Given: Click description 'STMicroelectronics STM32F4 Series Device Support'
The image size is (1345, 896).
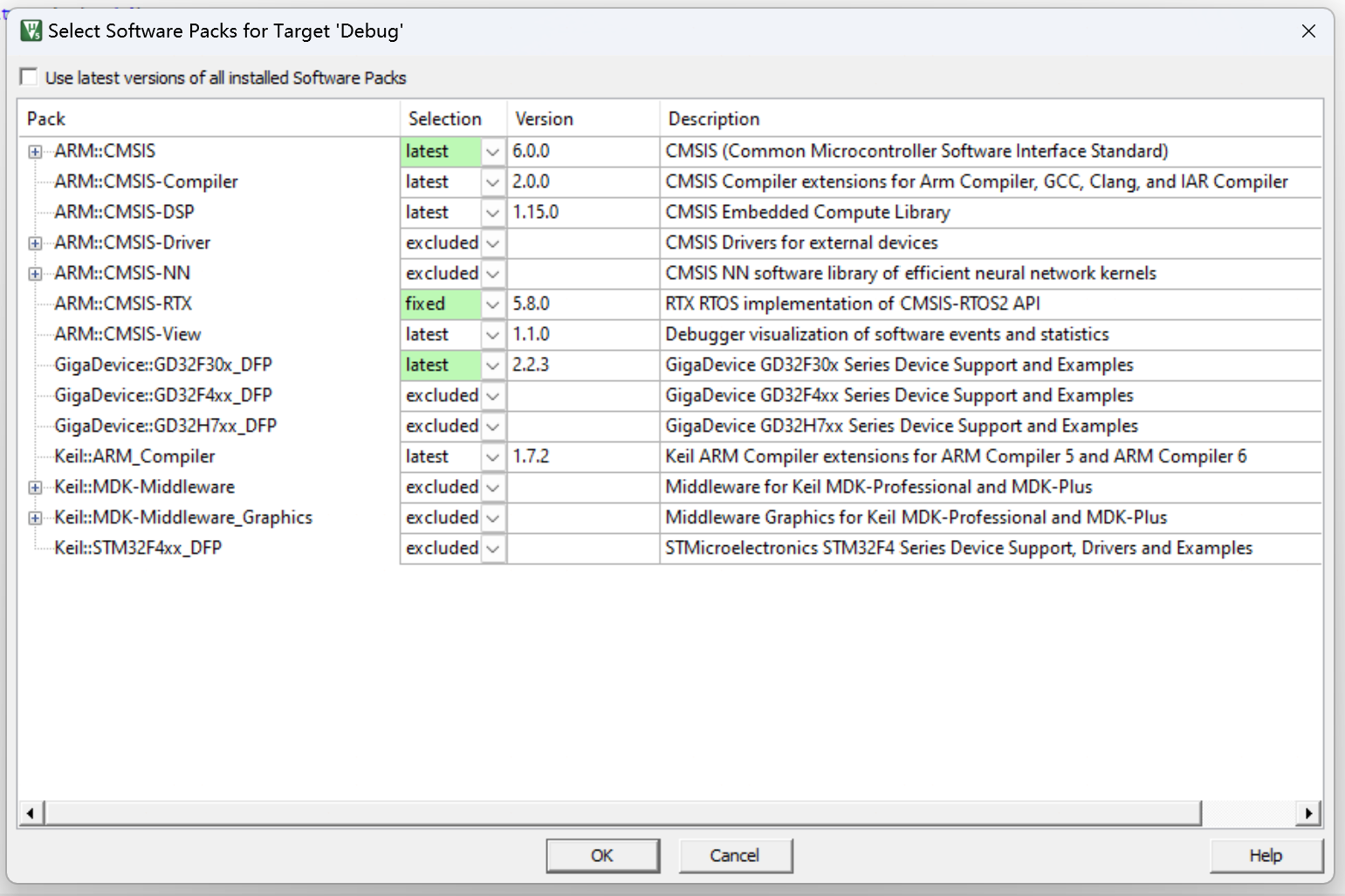Looking at the screenshot, I should [x=958, y=549].
